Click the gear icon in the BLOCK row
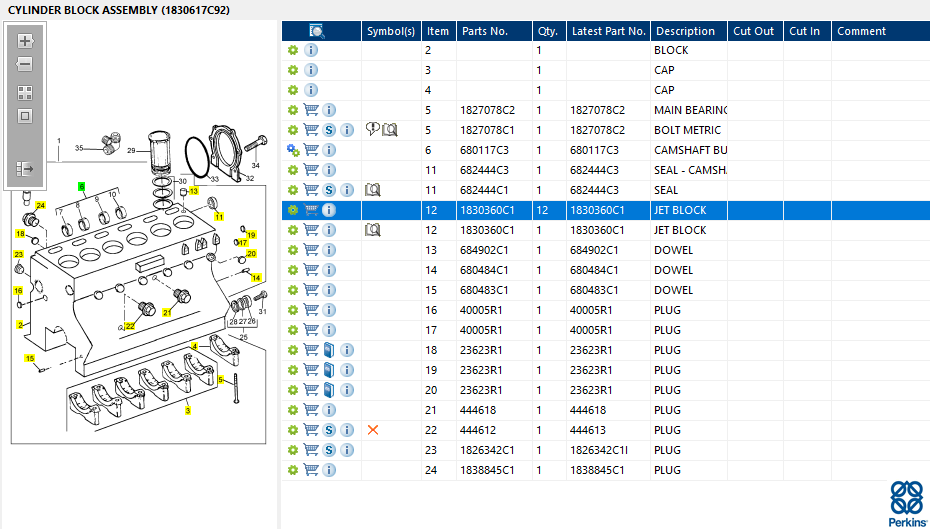Image resolution: width=930 pixels, height=529 pixels. click(x=292, y=50)
